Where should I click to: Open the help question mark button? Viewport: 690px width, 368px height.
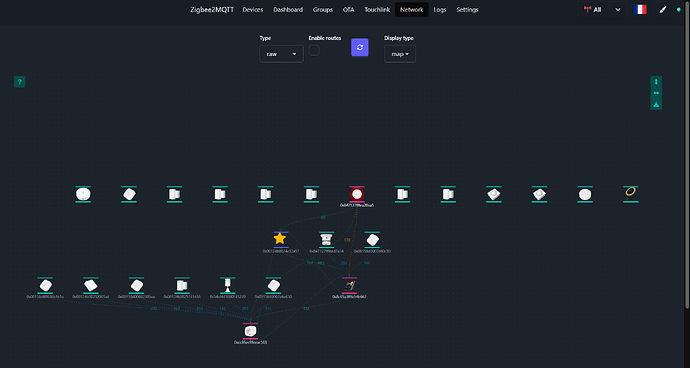[x=19, y=82]
